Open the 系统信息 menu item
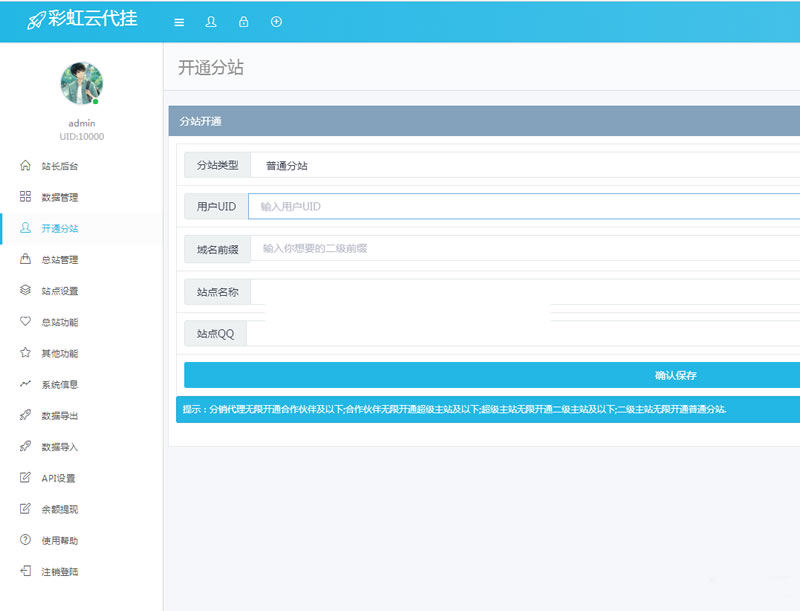800x611 pixels. tap(82, 385)
